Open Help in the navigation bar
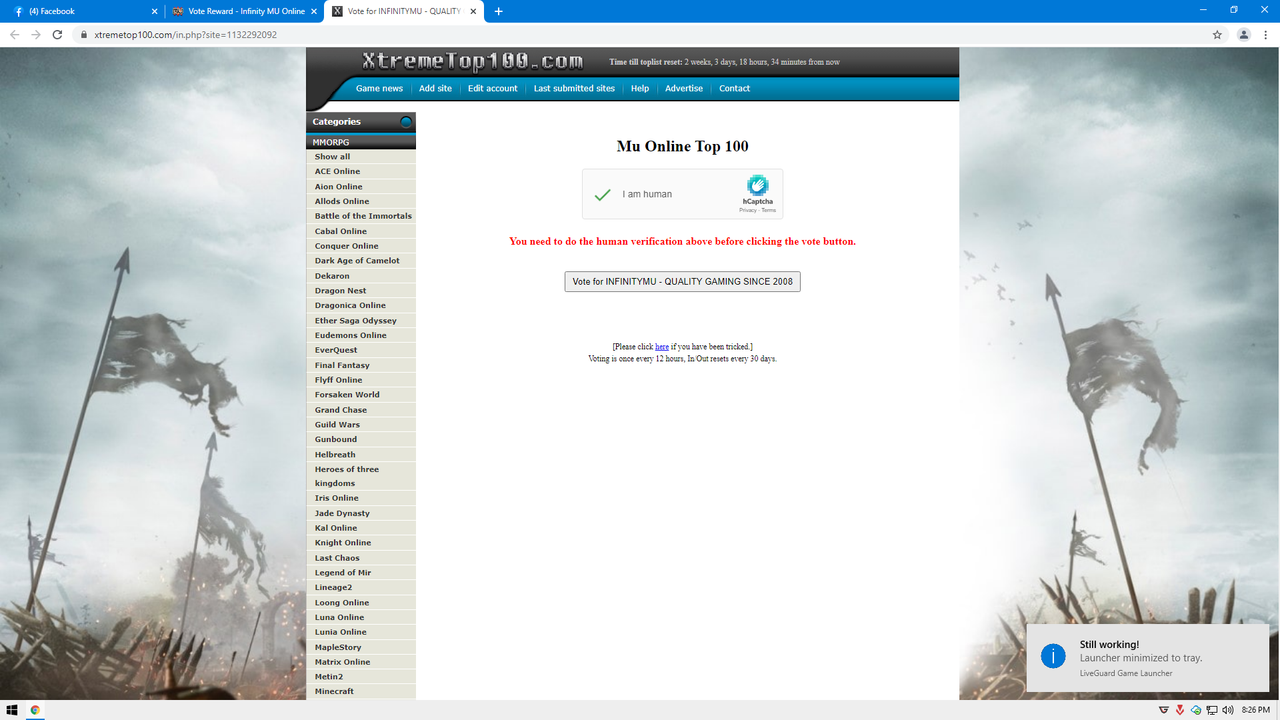This screenshot has height=720, width=1280. [640, 88]
